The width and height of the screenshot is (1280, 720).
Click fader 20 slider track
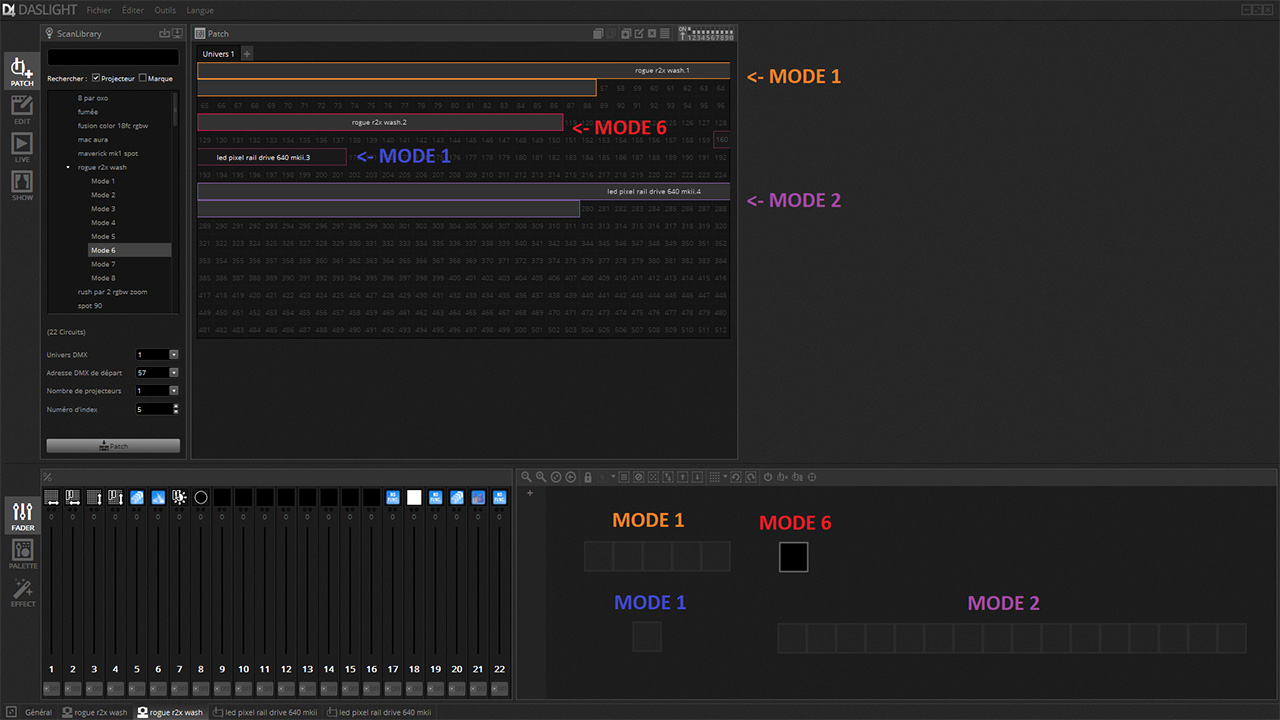(x=457, y=590)
